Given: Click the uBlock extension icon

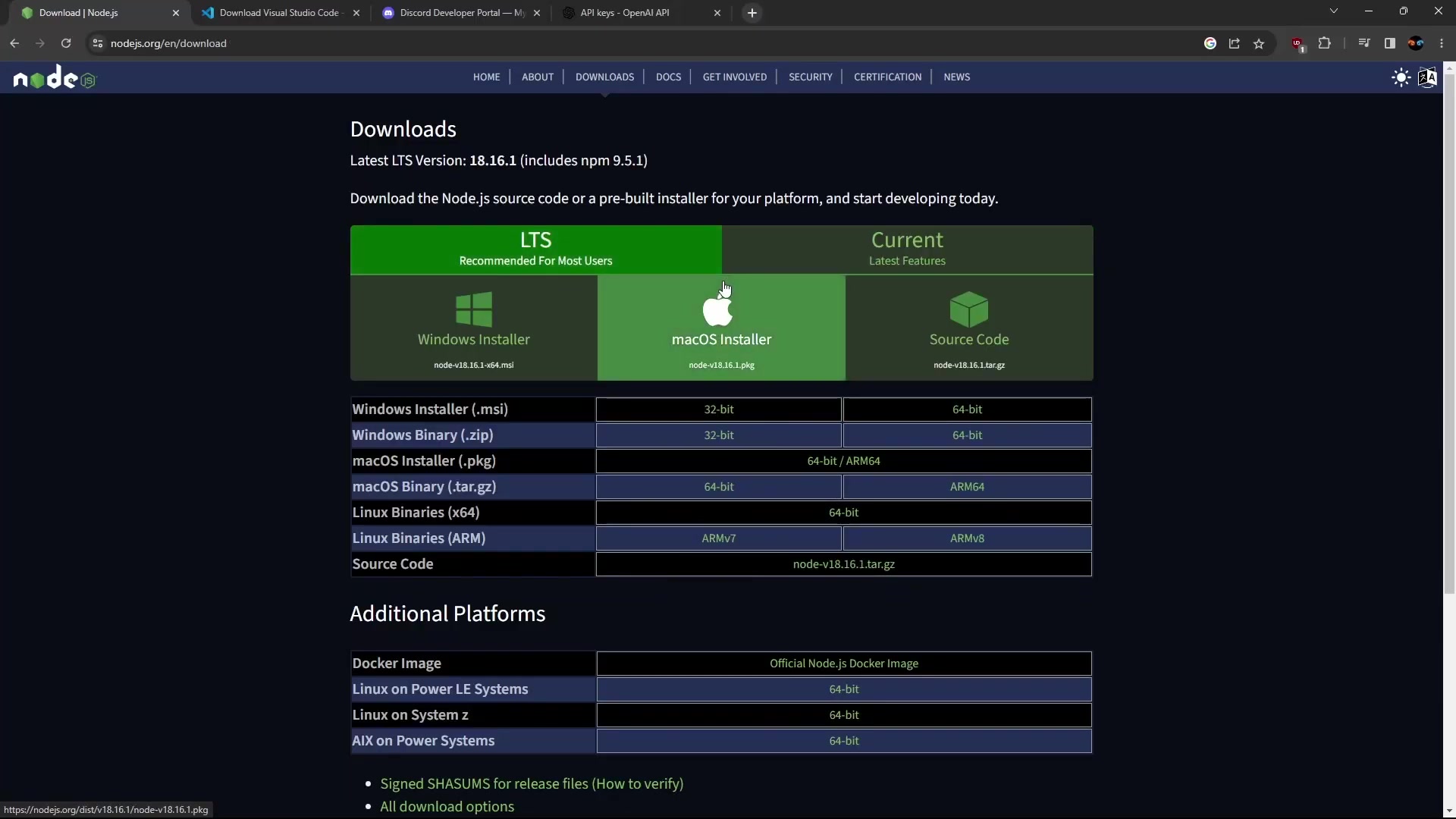Looking at the screenshot, I should pyautogui.click(x=1298, y=44).
